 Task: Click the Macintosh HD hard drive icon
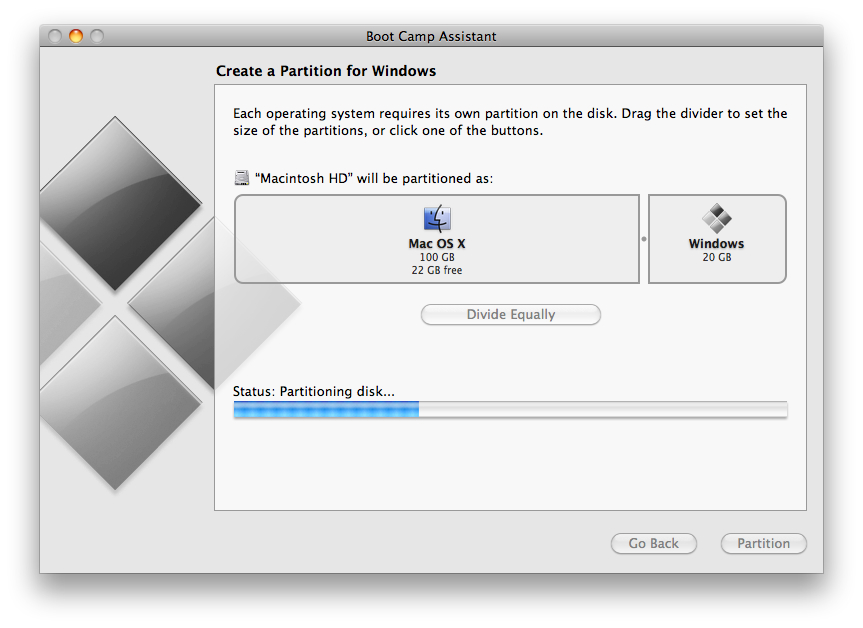[241, 178]
